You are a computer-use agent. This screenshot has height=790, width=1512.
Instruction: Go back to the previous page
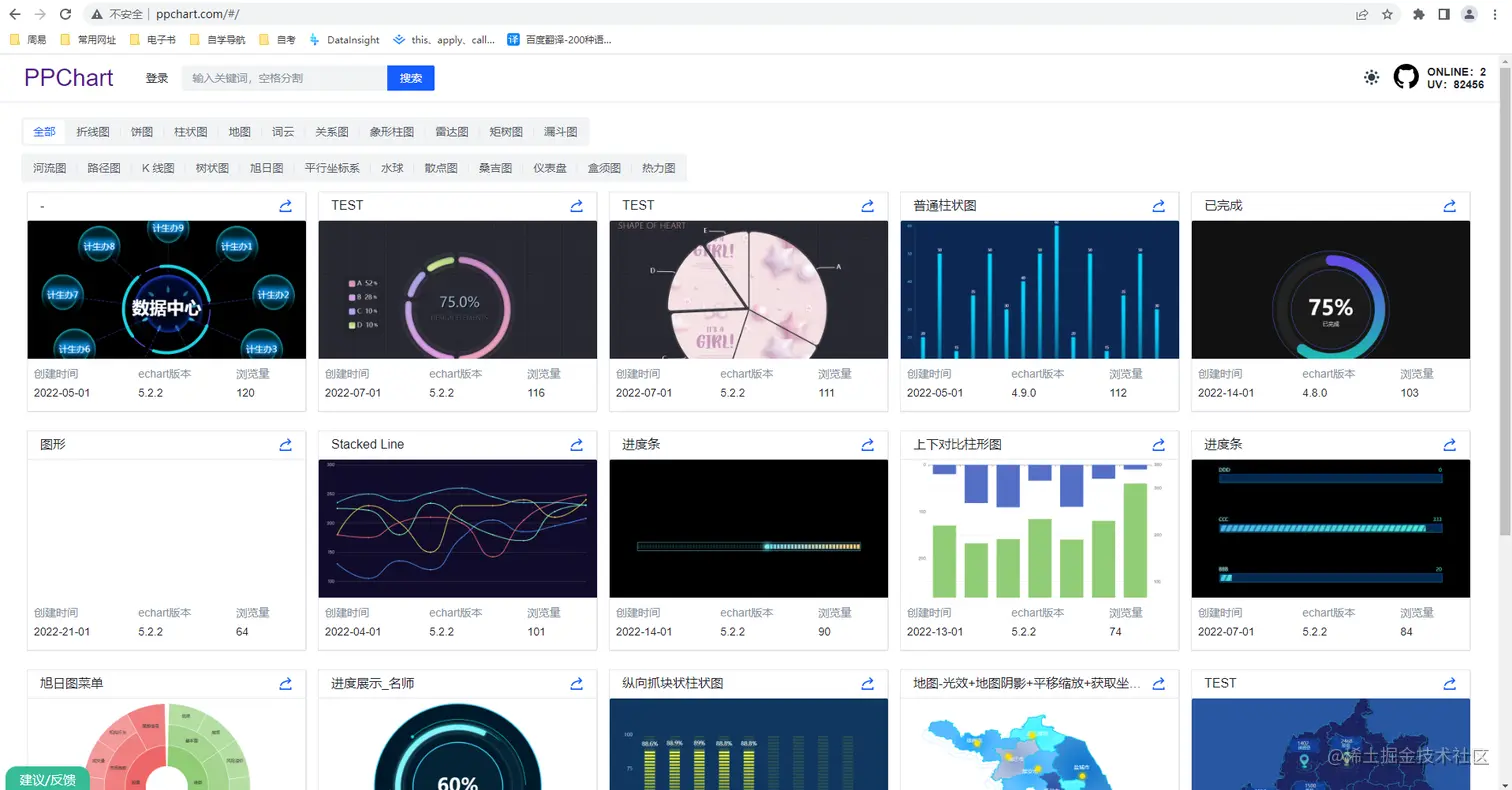[15, 15]
